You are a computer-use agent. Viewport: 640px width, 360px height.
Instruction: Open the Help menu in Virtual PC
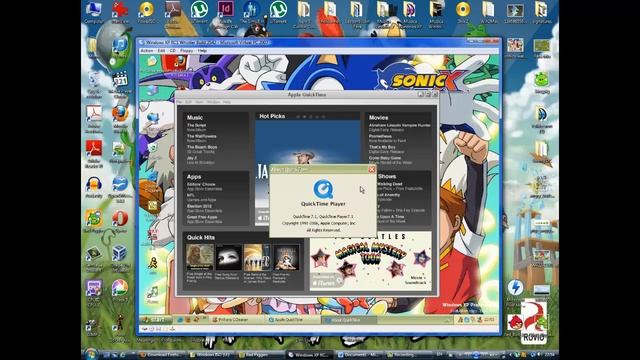pyautogui.click(x=202, y=51)
